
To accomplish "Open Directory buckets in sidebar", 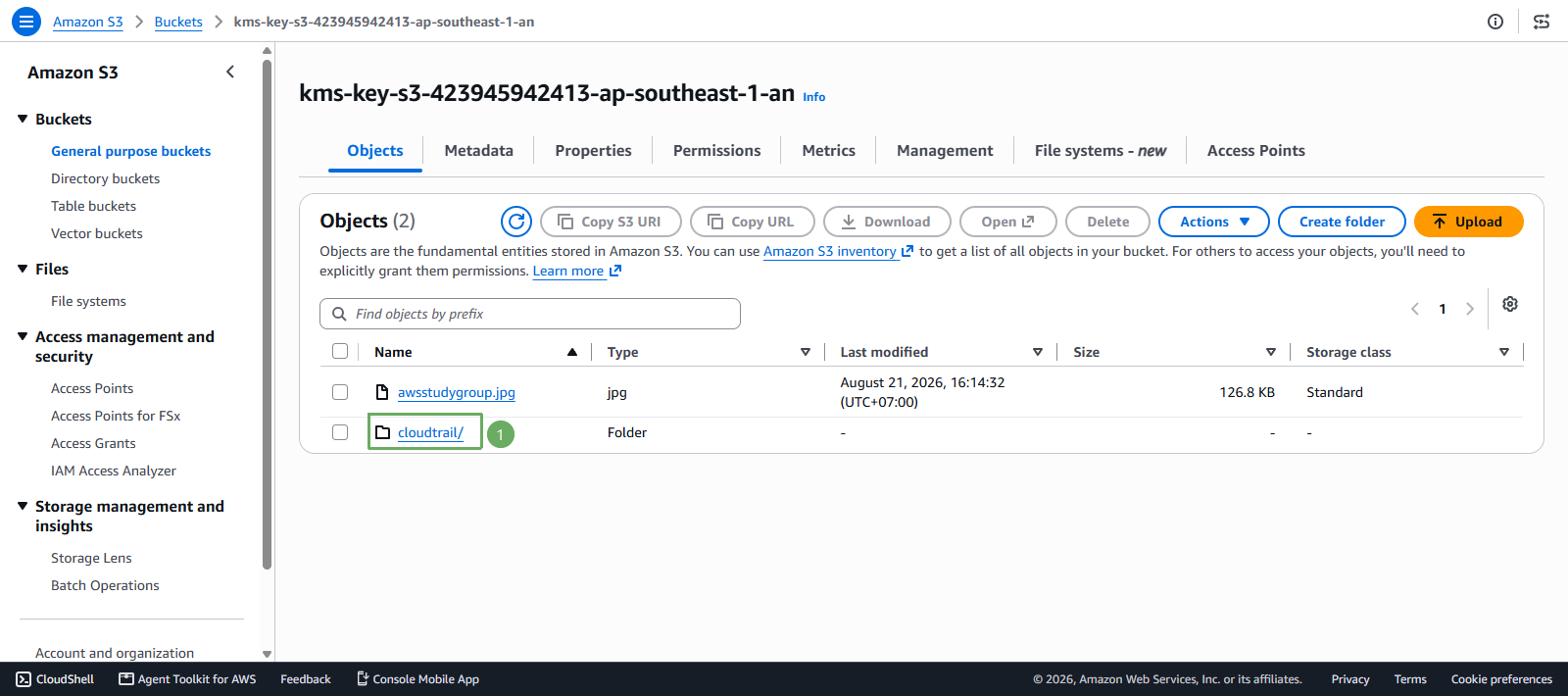I will click(x=106, y=178).
